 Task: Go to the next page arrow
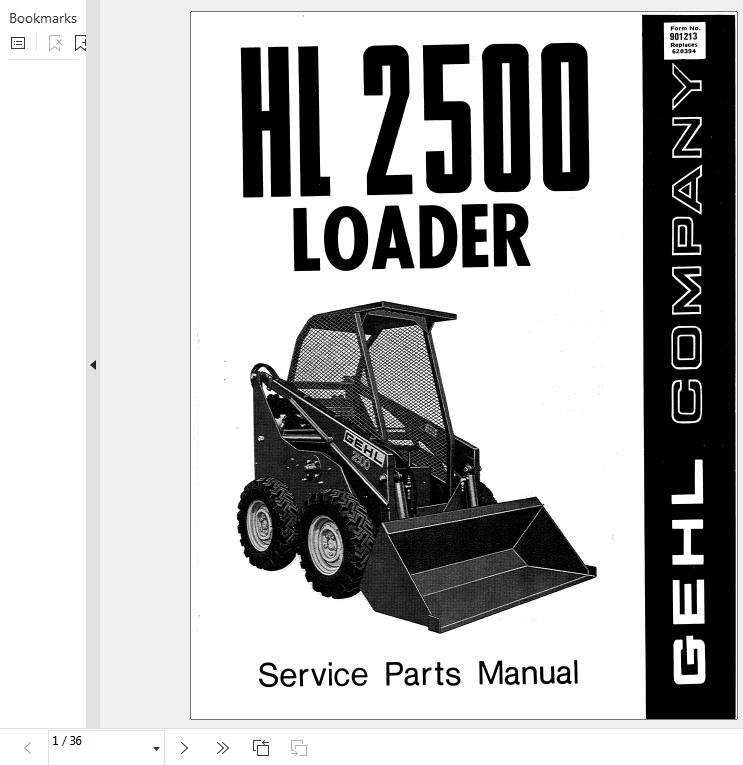tap(184, 748)
